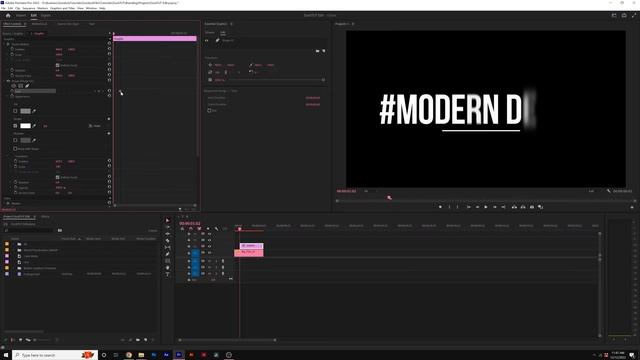Export frame with the camera icon
The height and width of the screenshot is (360, 640).
coord(532,207)
